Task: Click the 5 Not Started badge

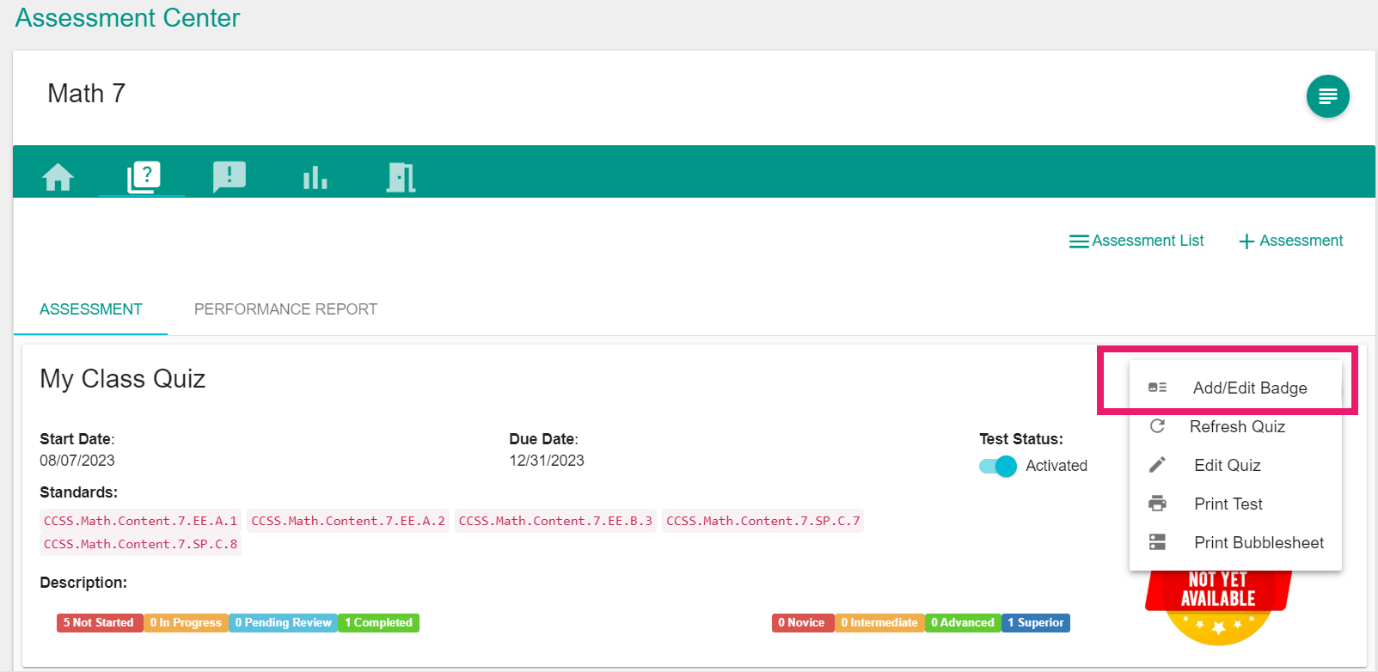Action: click(x=100, y=623)
